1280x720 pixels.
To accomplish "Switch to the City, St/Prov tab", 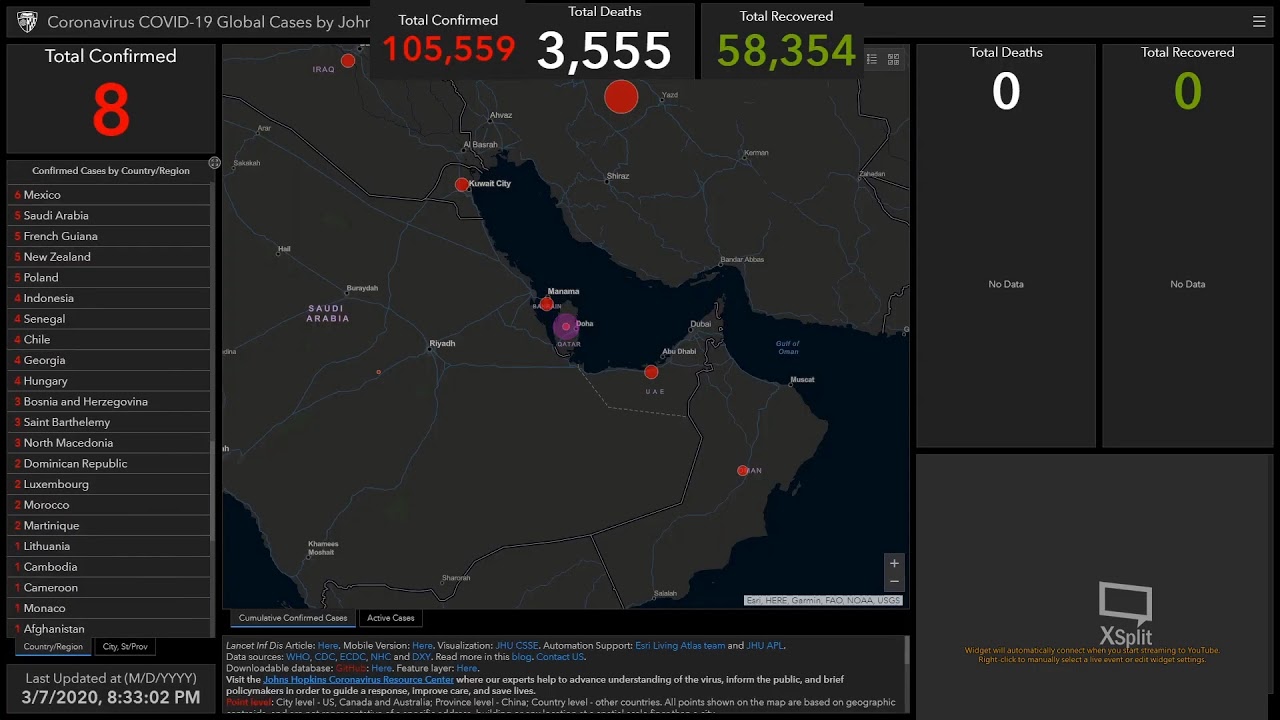I will pyautogui.click(x=125, y=647).
